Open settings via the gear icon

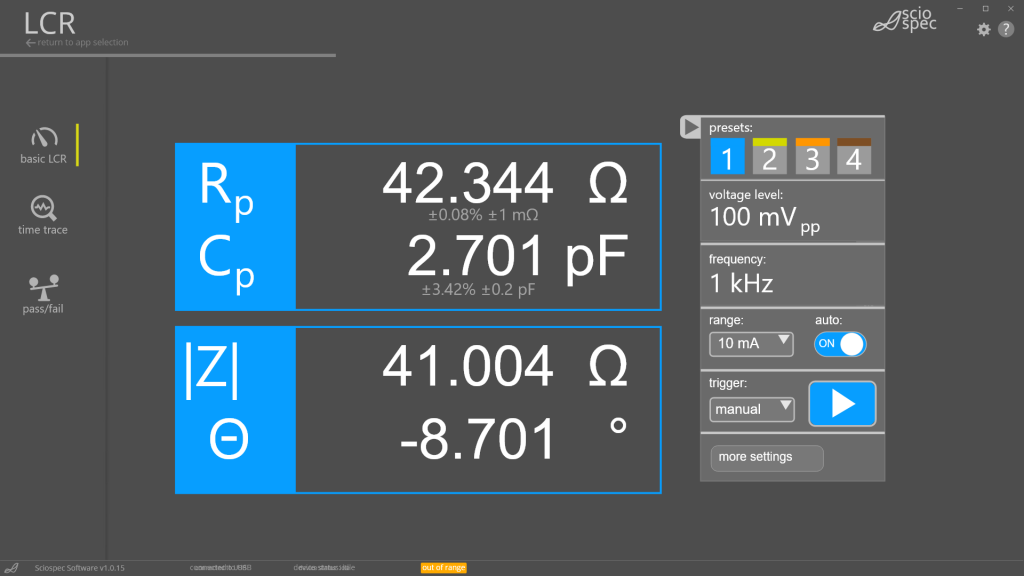point(983,30)
